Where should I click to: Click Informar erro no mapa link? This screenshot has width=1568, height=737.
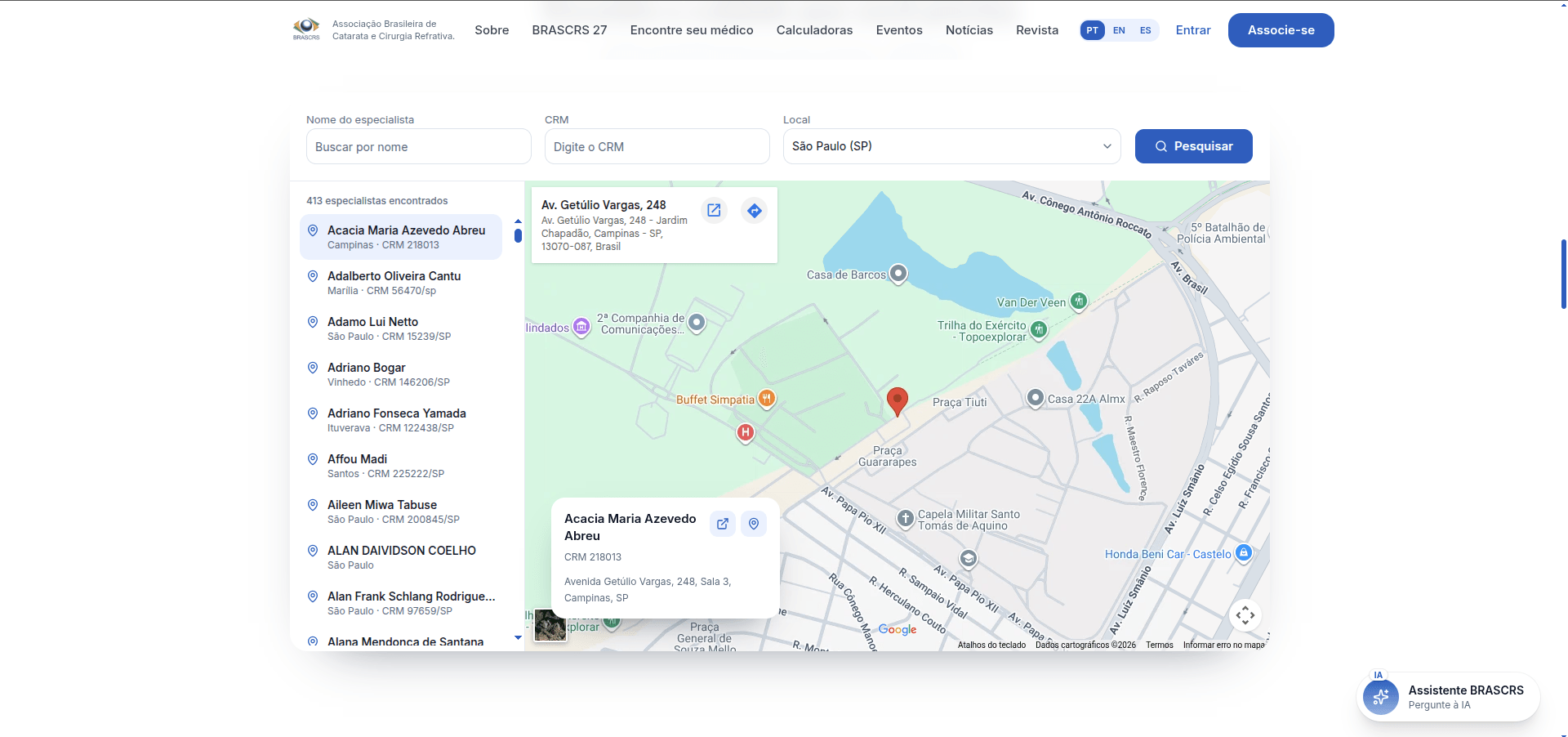click(x=1223, y=645)
